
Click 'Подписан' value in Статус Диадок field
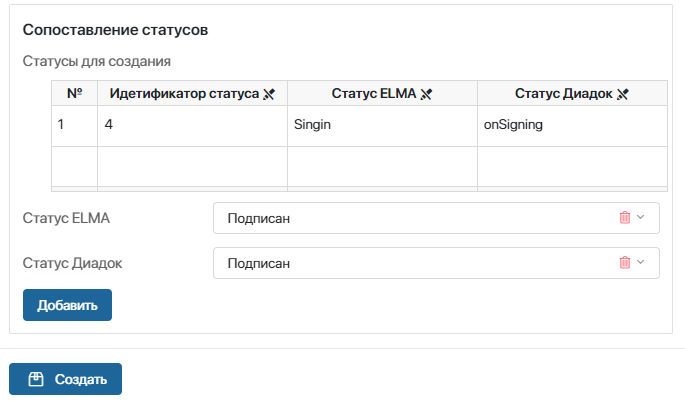tap(259, 263)
